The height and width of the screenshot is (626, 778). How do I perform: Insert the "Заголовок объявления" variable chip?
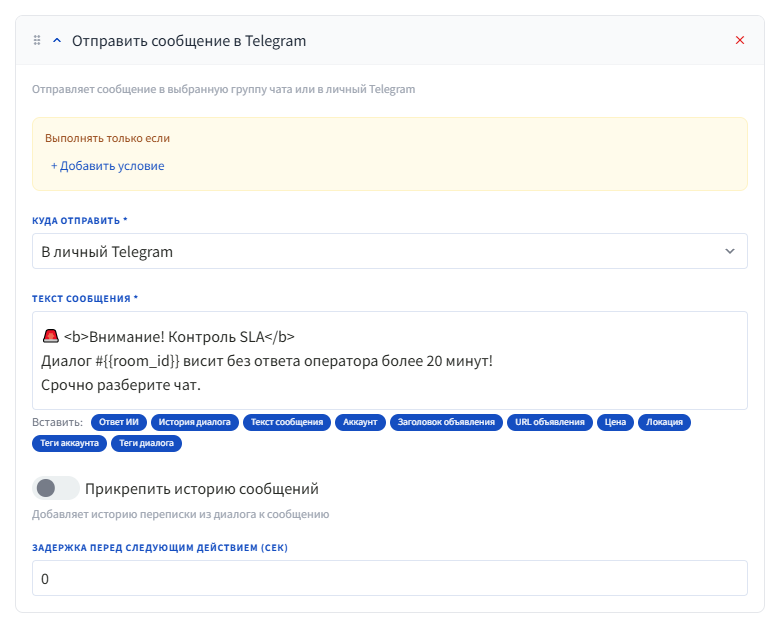[446, 422]
